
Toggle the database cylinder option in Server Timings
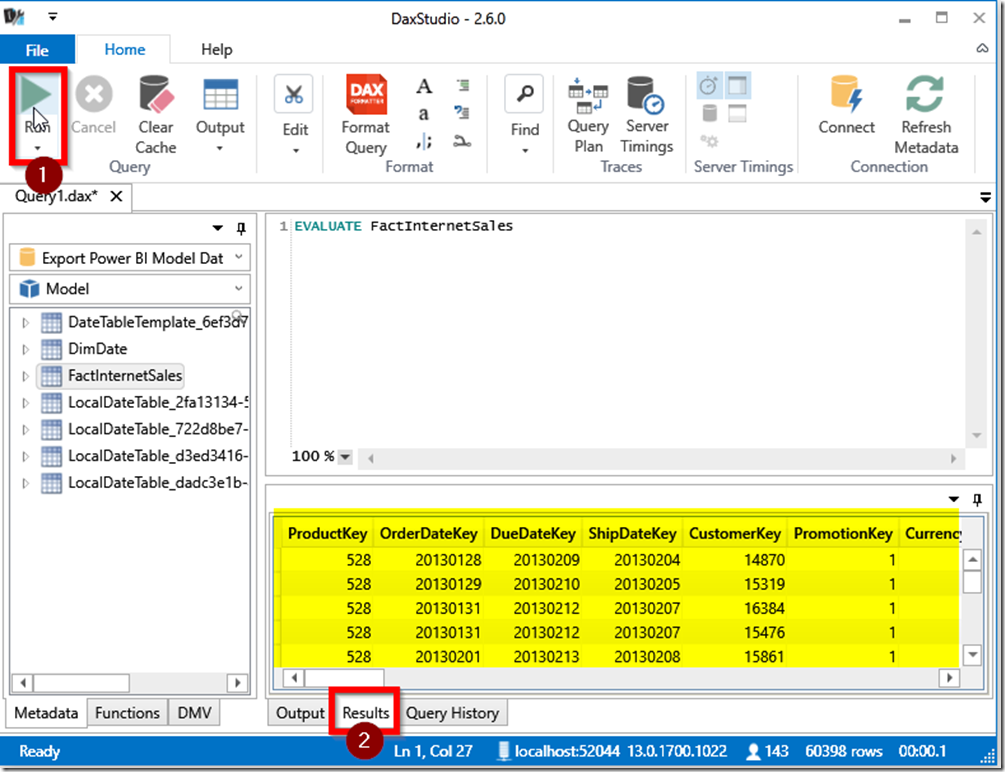710,113
